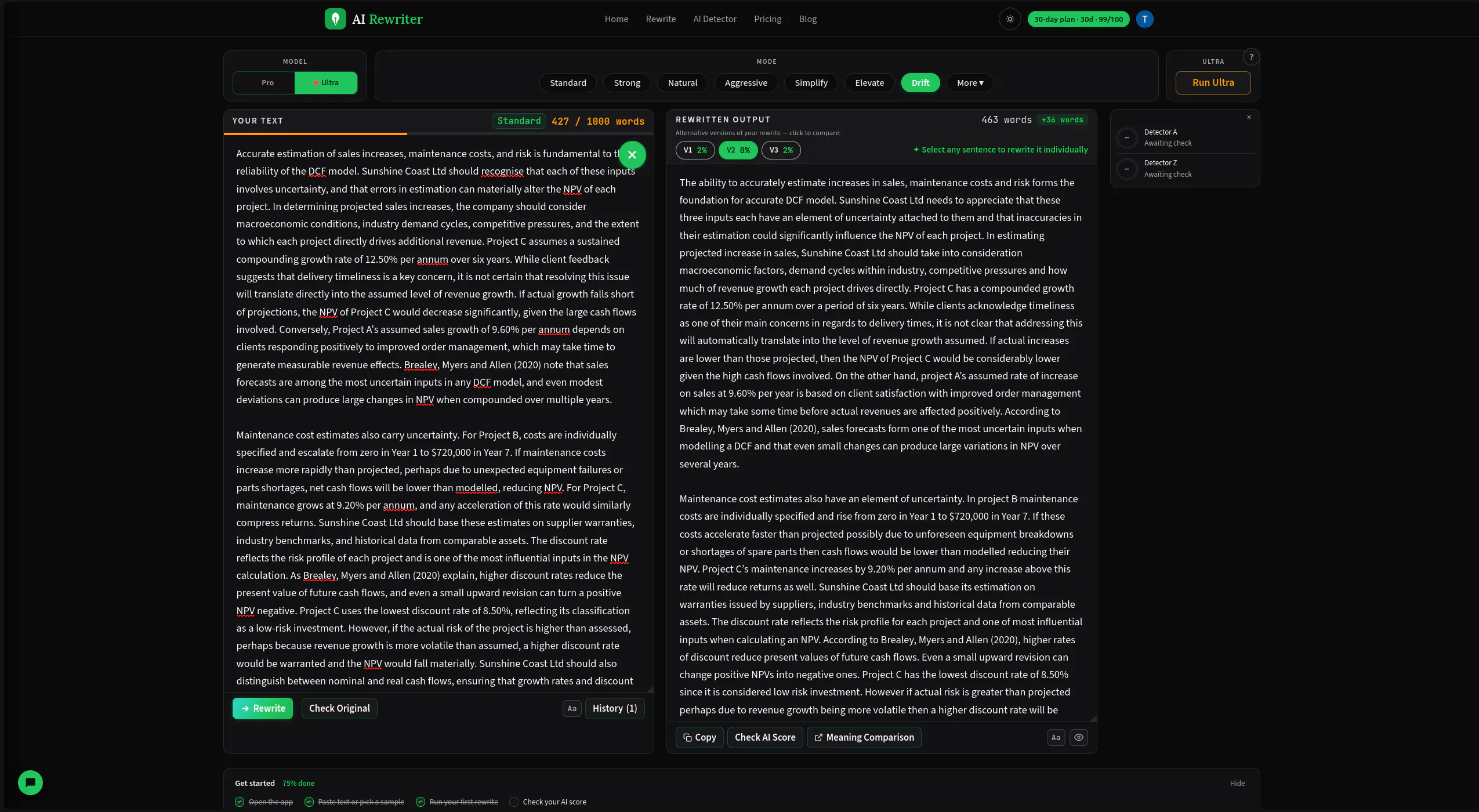The image size is (1479, 812).
Task: Click the green Rewrite button
Action: [x=263, y=708]
